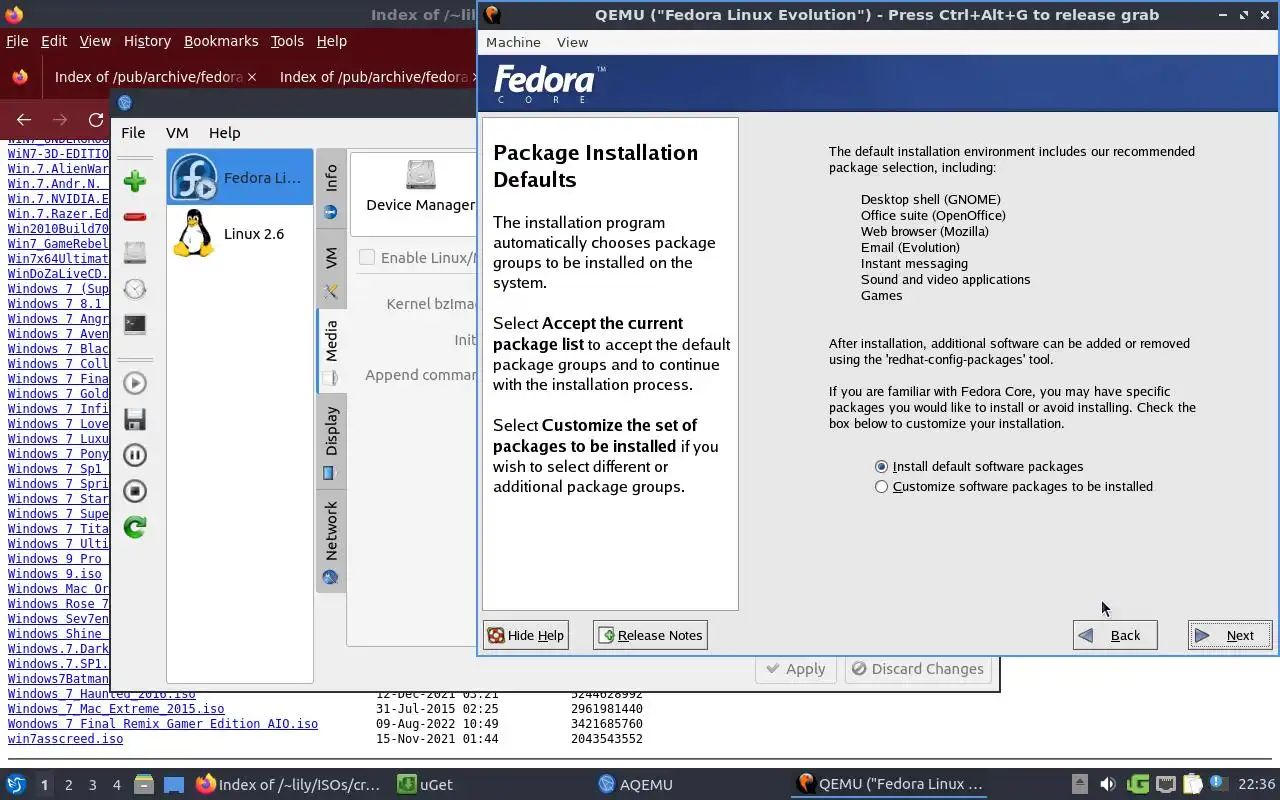Click the Back button in Fedora installer
1280x800 pixels.
pyautogui.click(x=1115, y=635)
